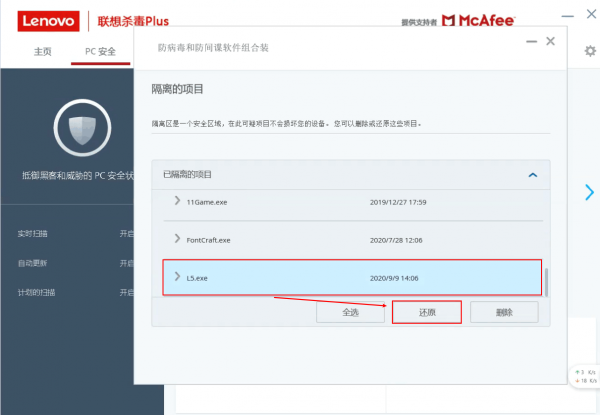Close the quarantine dialog

pyautogui.click(x=550, y=41)
